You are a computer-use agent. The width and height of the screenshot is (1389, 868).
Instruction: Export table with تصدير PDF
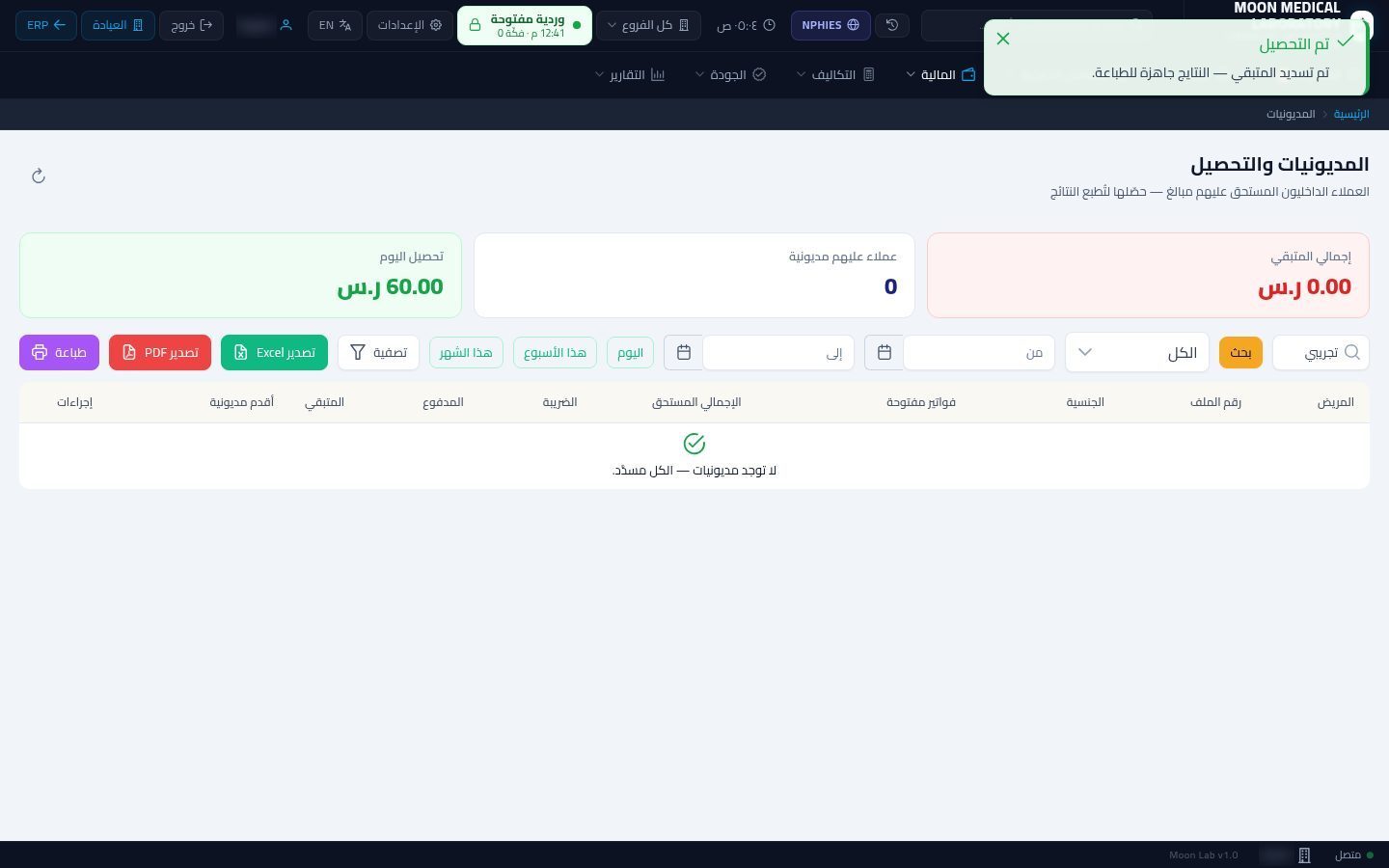point(160,353)
